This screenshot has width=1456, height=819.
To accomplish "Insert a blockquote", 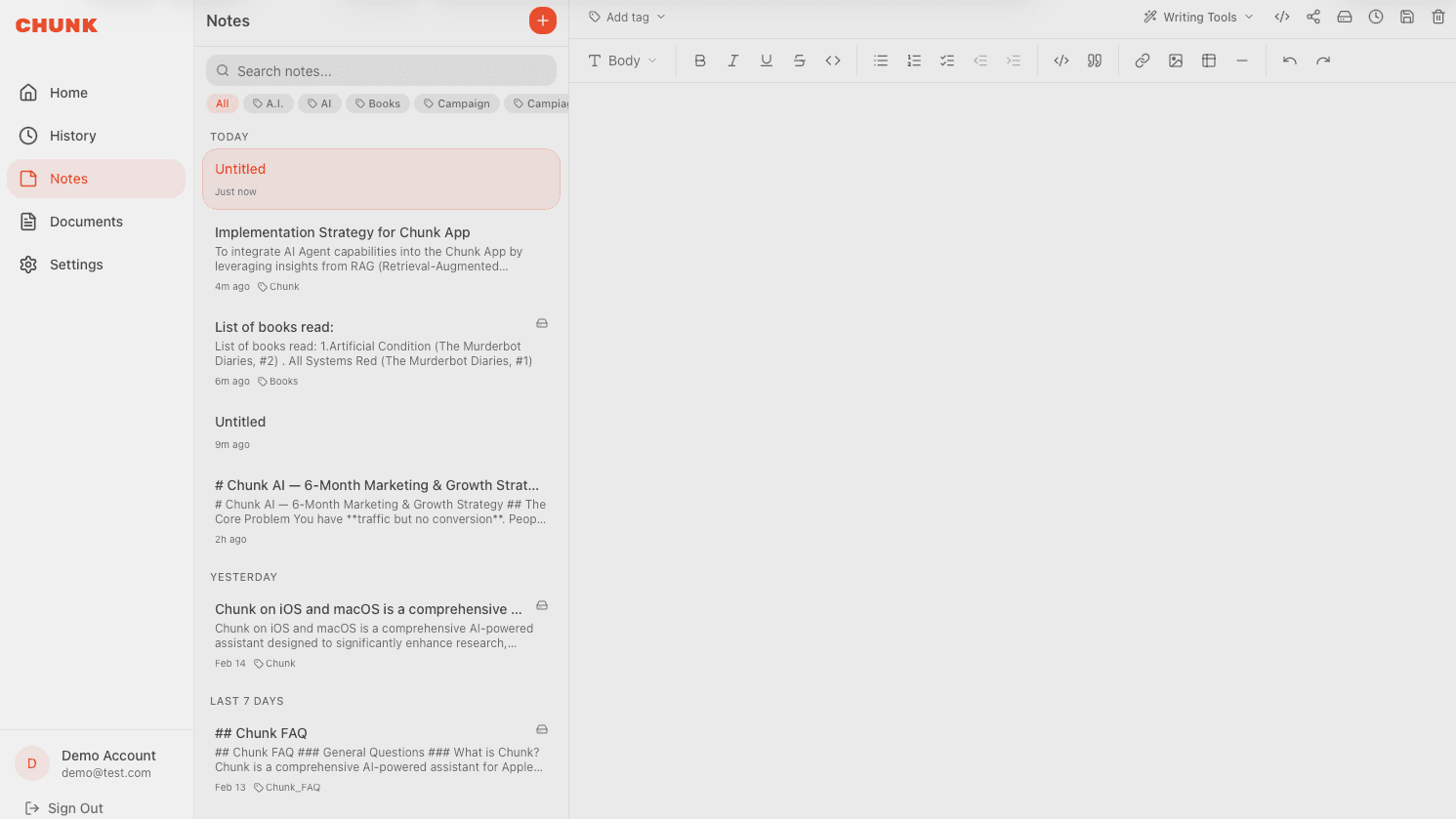I will tap(1094, 61).
